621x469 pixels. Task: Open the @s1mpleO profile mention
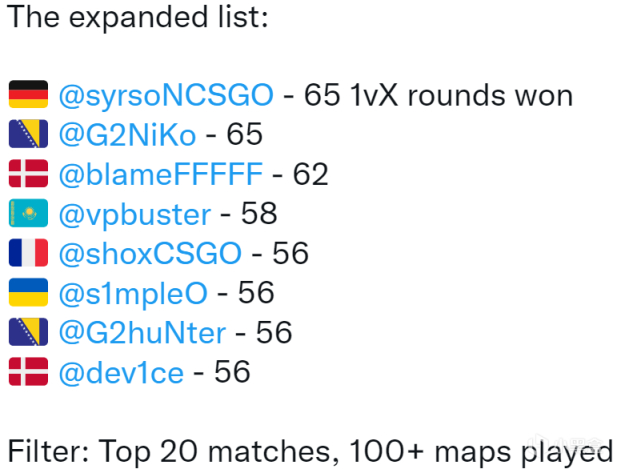(133, 294)
